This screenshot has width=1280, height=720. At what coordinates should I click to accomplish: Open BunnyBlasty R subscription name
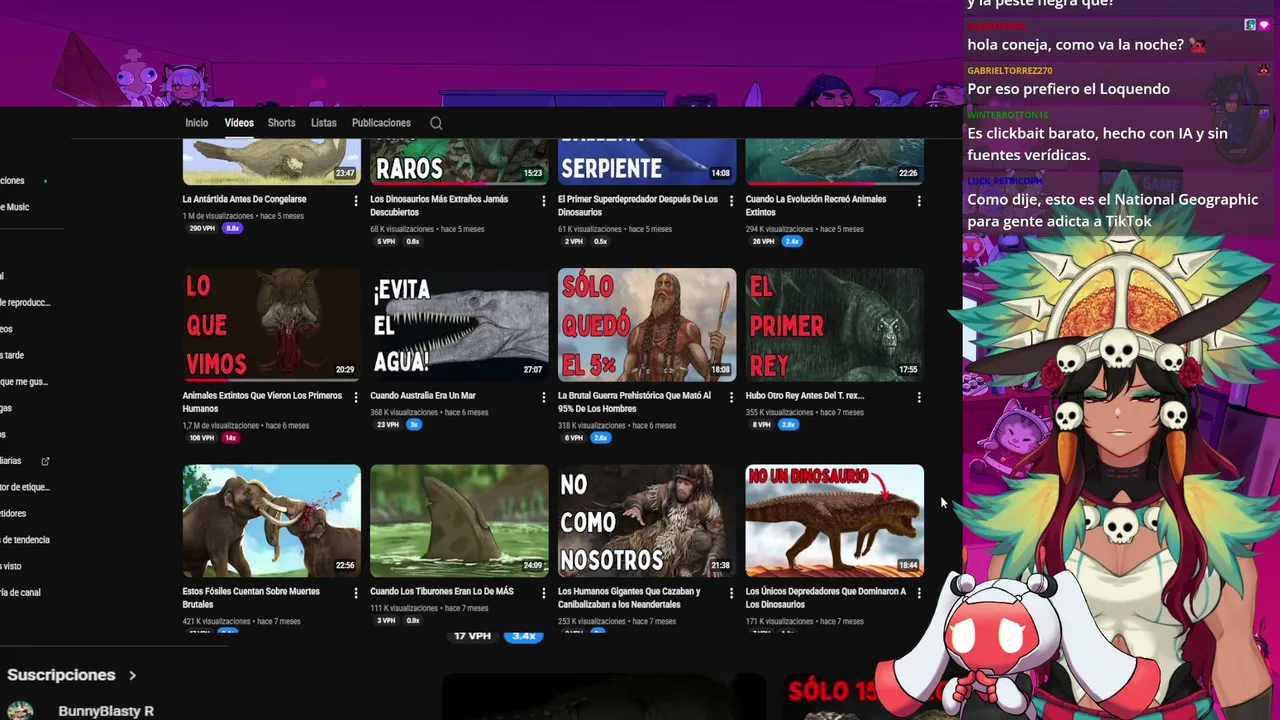click(x=106, y=711)
